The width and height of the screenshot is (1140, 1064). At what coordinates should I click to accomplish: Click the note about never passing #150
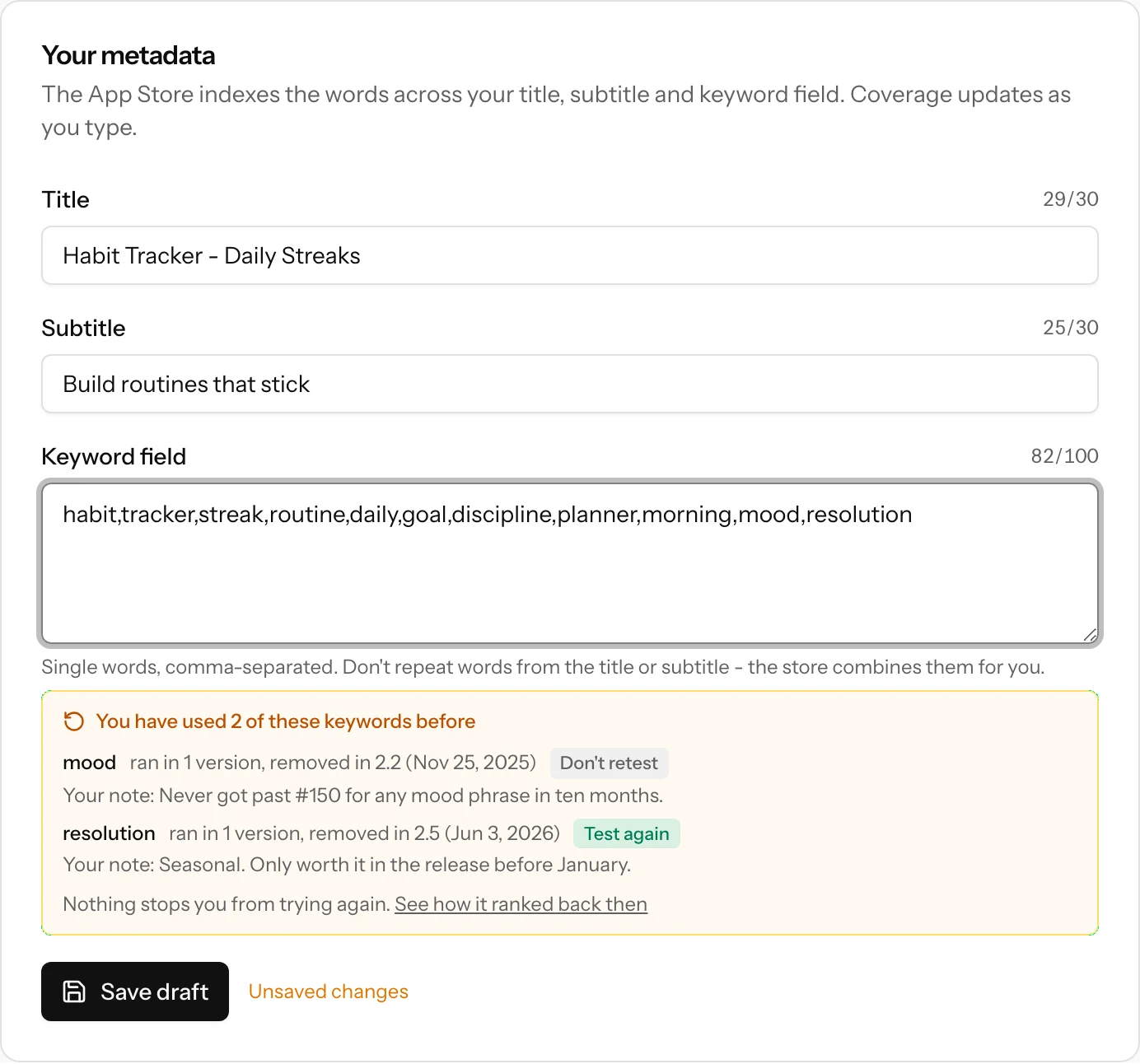pos(363,796)
